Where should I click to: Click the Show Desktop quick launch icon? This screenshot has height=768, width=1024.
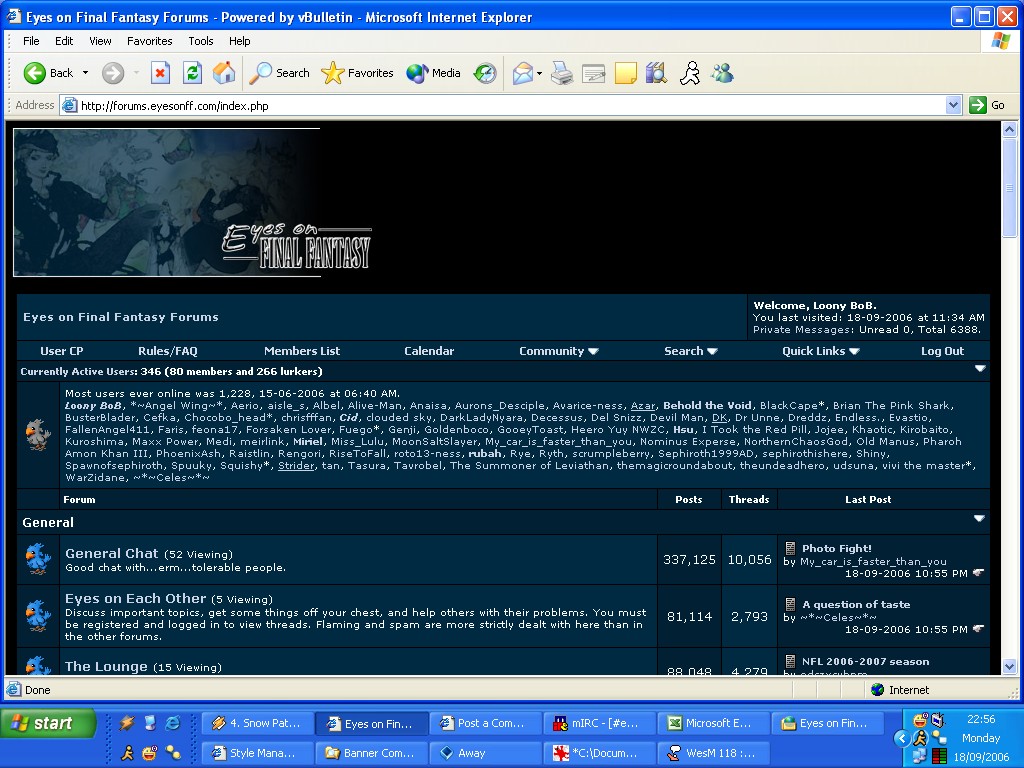pos(150,723)
